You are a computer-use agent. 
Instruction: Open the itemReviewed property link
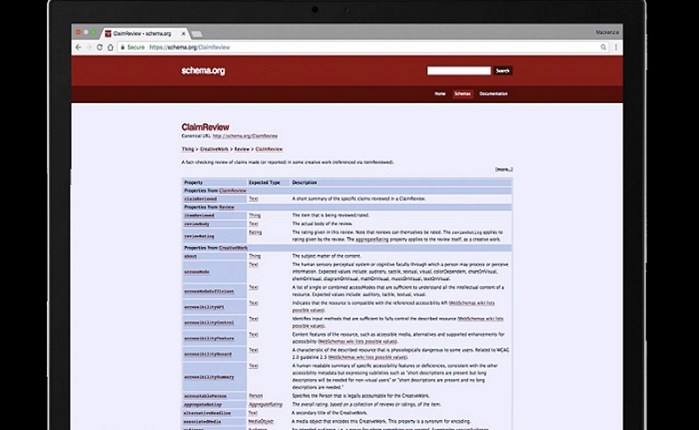pos(199,215)
